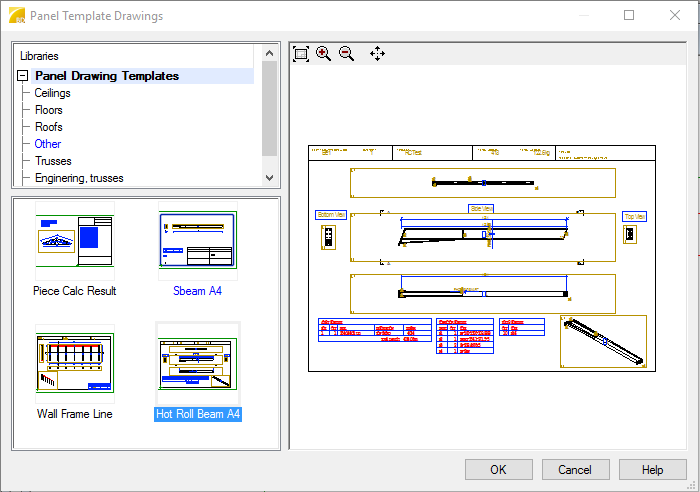
Task: Open the Ceilings library category
Action: (x=53, y=93)
